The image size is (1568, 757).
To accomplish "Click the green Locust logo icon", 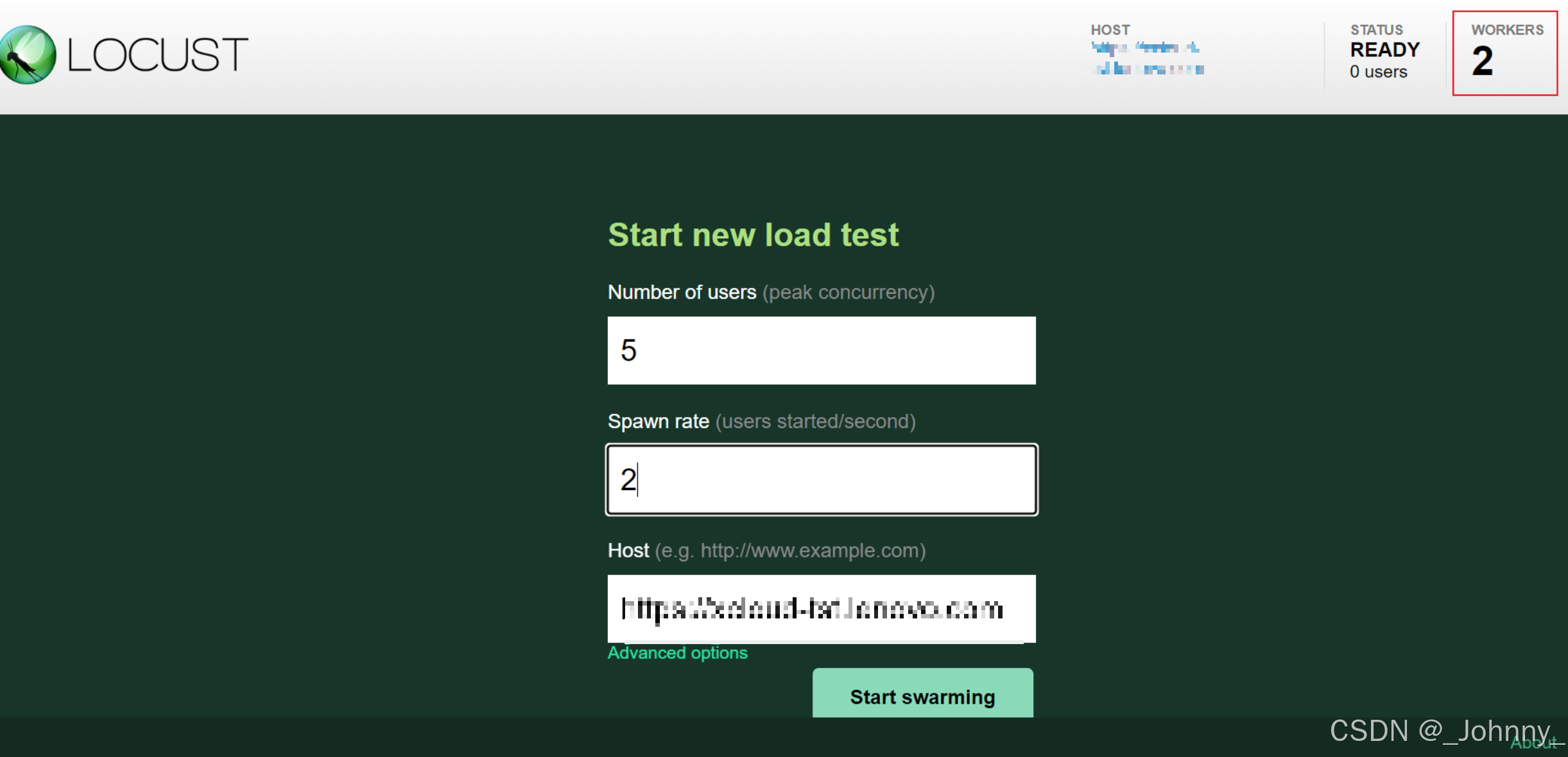I will point(27,55).
